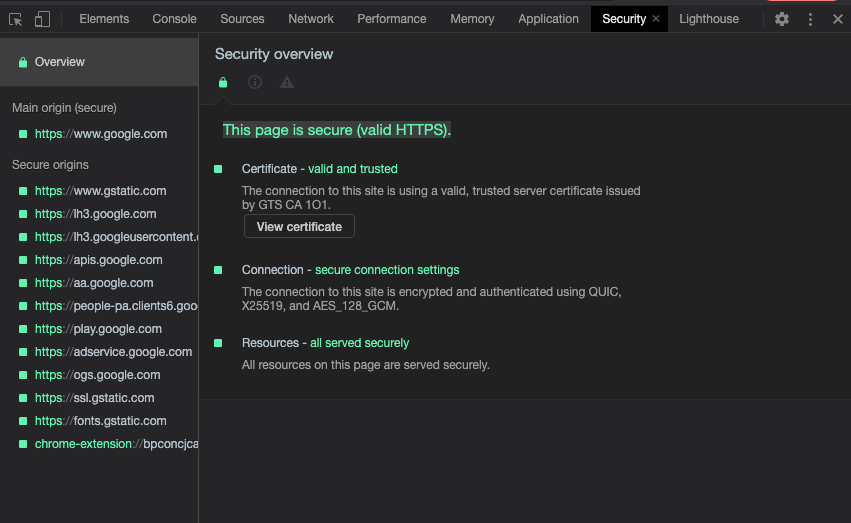Switch to the Network tab
Screen dimensions: 851x523
(311, 19)
